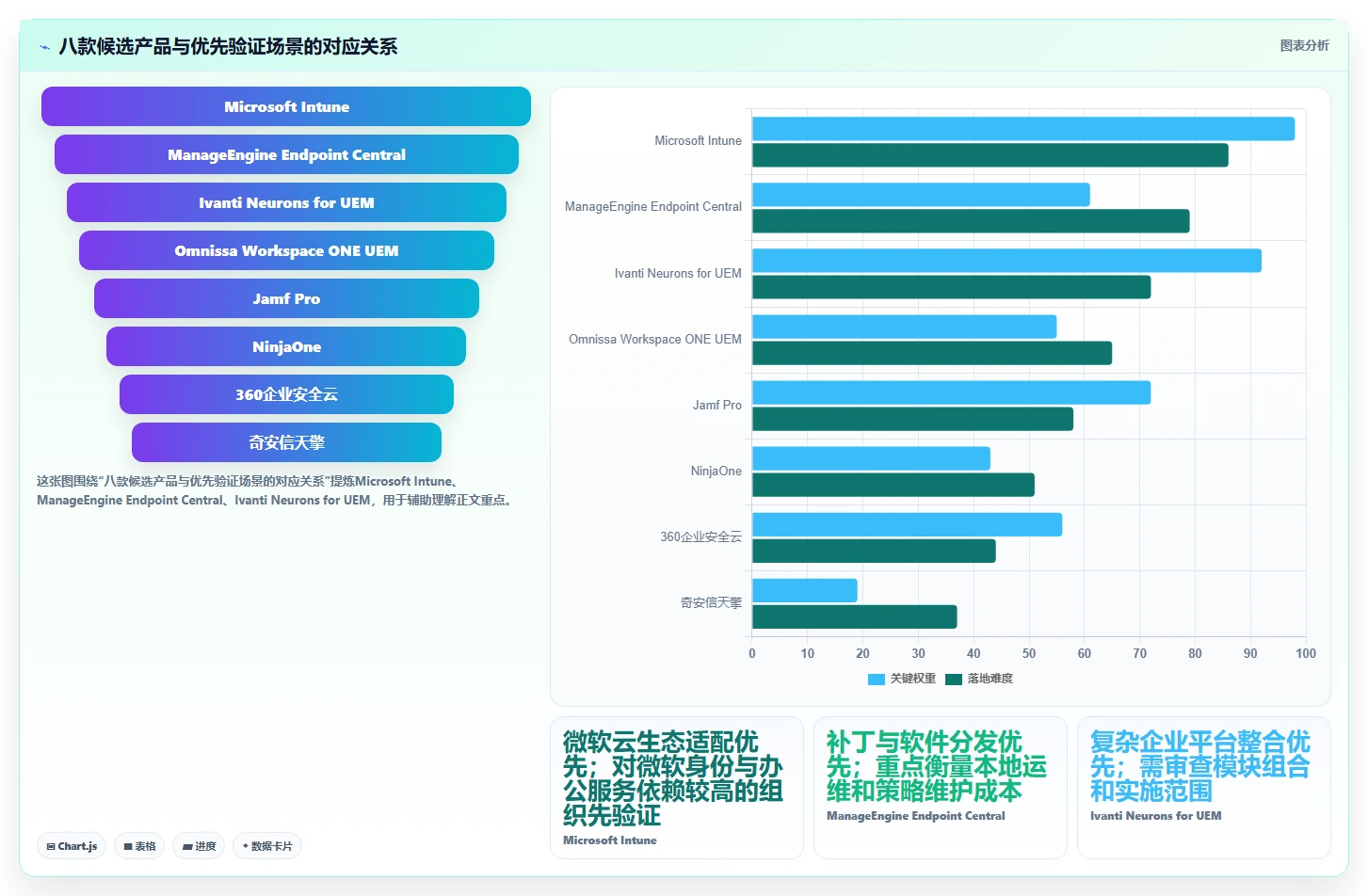Click ManageEngine Endpoint Central green chart bar
This screenshot has height=896, width=1368.
pyautogui.click(x=971, y=221)
